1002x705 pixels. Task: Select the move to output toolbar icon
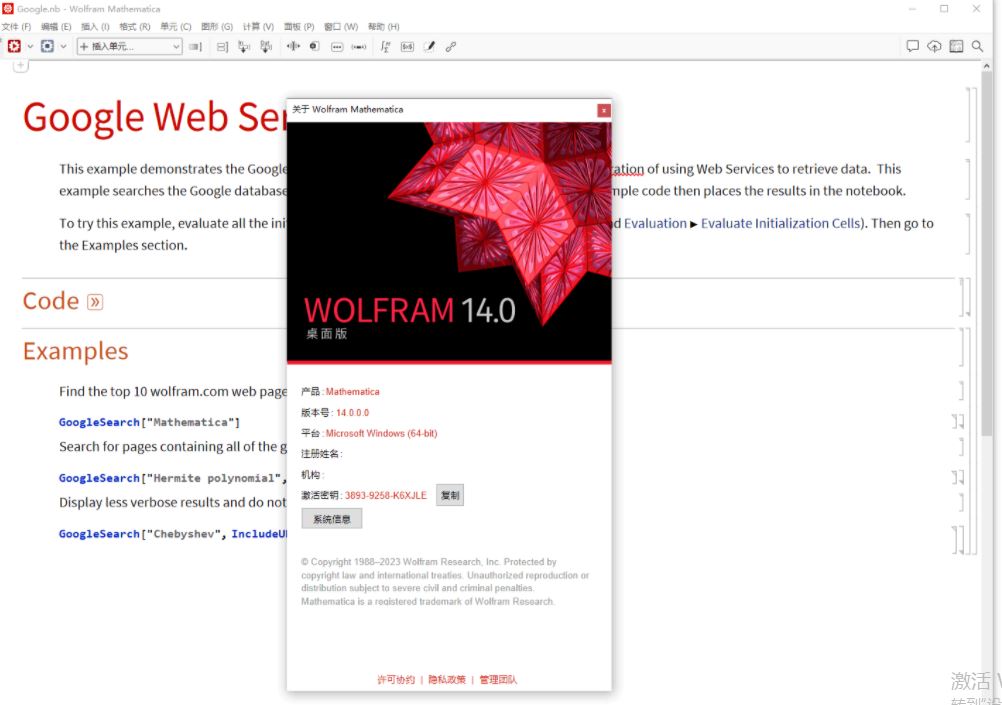click(265, 46)
